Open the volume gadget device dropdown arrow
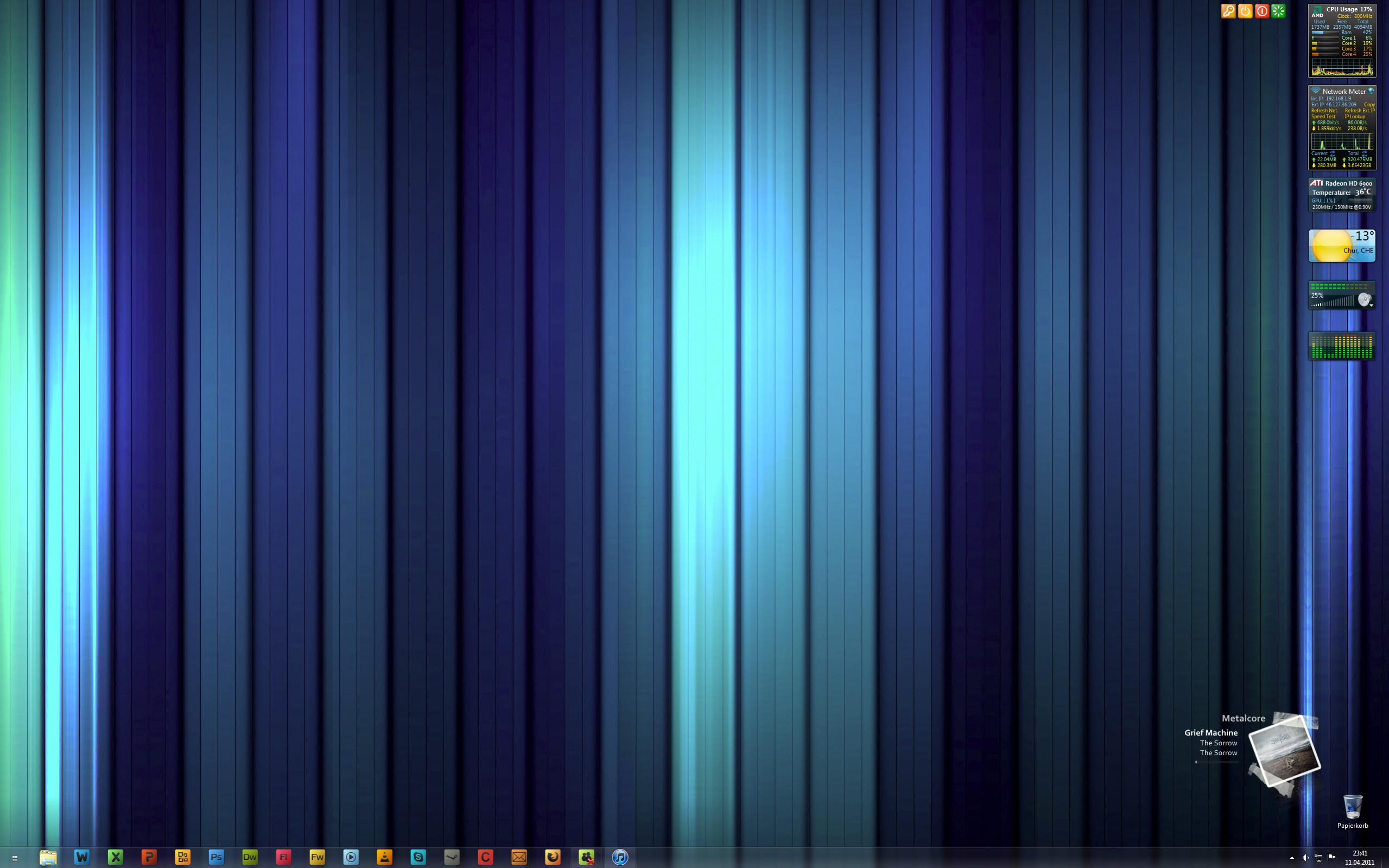Screen dimensions: 1389x868 (1371, 306)
